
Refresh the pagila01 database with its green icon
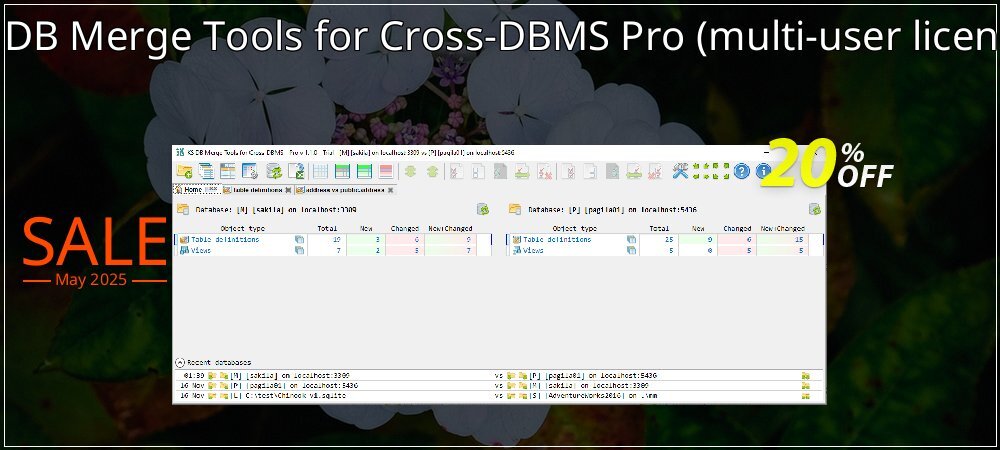pyautogui.click(x=814, y=209)
